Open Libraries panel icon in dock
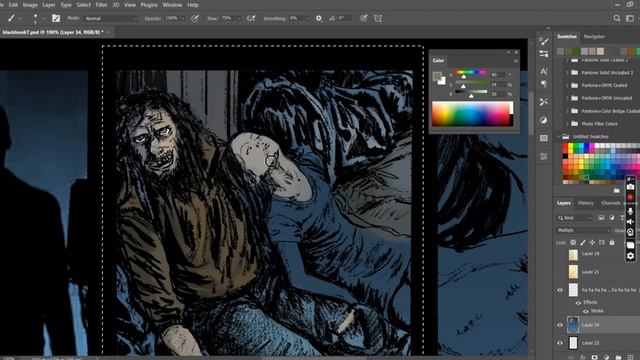This screenshot has height=360, width=640. point(544,138)
